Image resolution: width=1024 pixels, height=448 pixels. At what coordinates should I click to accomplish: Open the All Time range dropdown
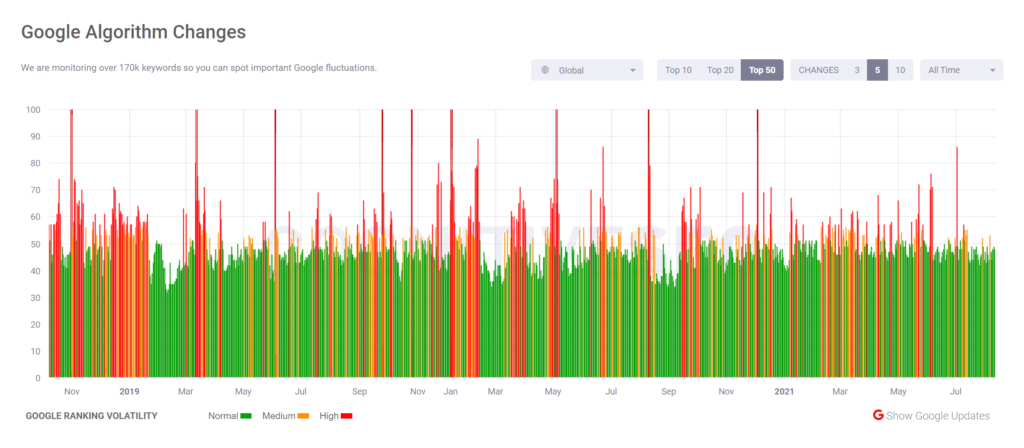(961, 70)
